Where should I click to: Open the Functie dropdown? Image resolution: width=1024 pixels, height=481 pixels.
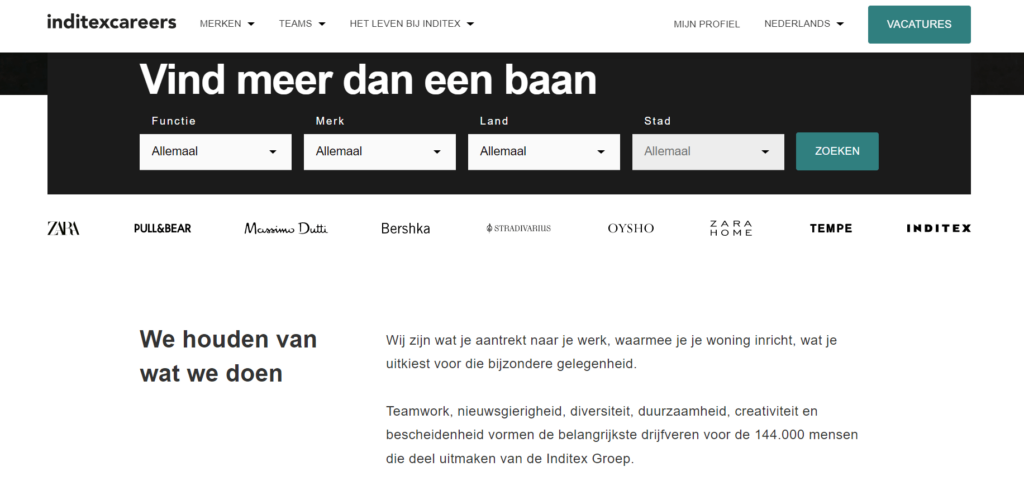point(216,152)
